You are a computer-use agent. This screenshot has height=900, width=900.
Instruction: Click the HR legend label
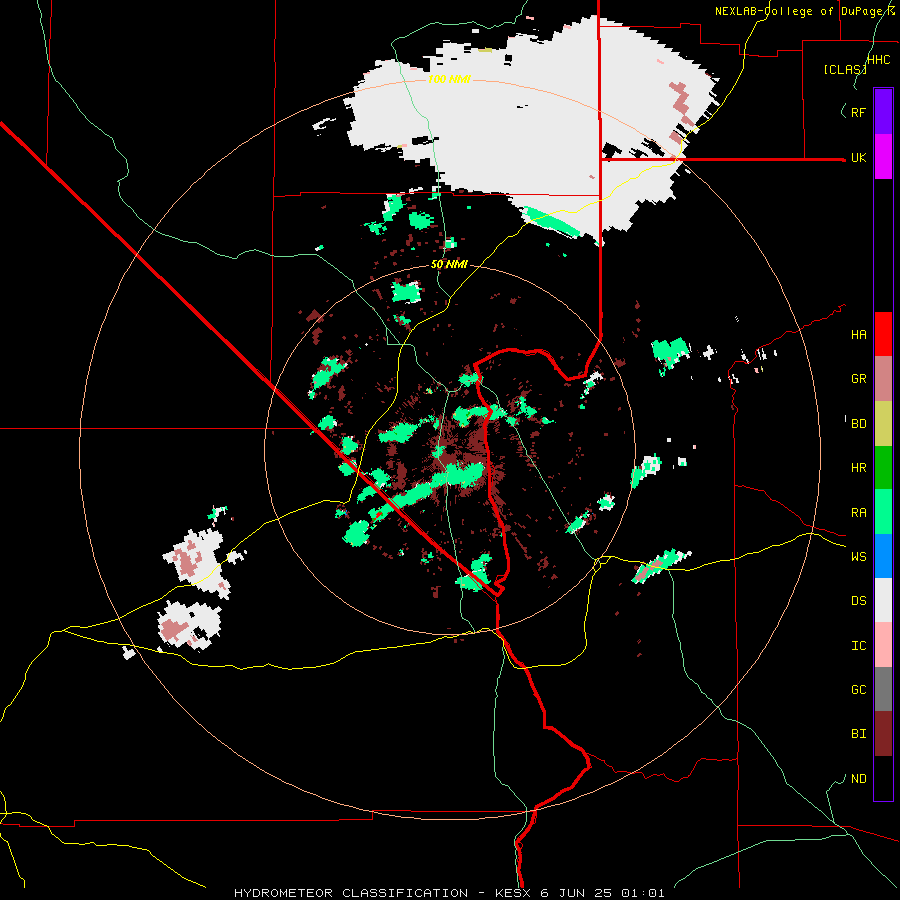tap(858, 468)
